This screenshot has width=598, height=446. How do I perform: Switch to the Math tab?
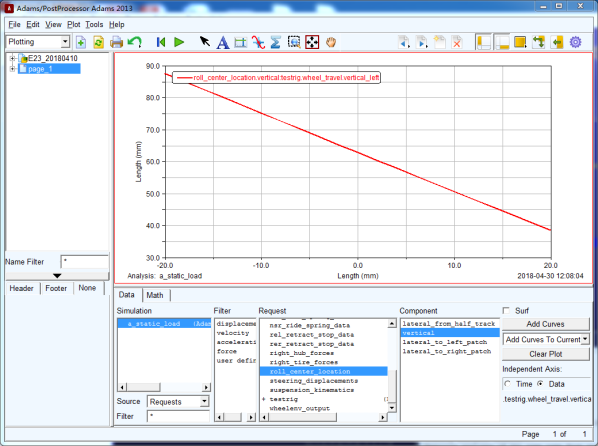click(x=155, y=295)
